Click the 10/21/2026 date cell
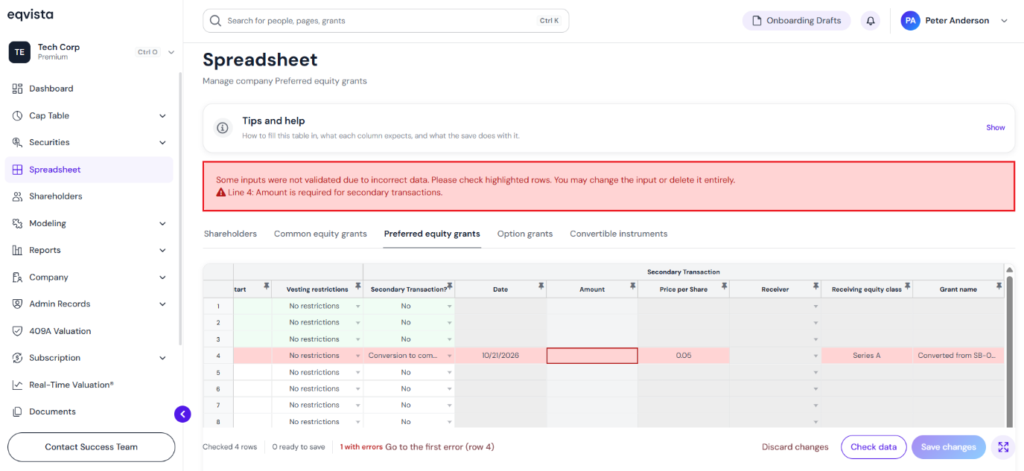Screen dimensions: 1024x471 (500, 355)
